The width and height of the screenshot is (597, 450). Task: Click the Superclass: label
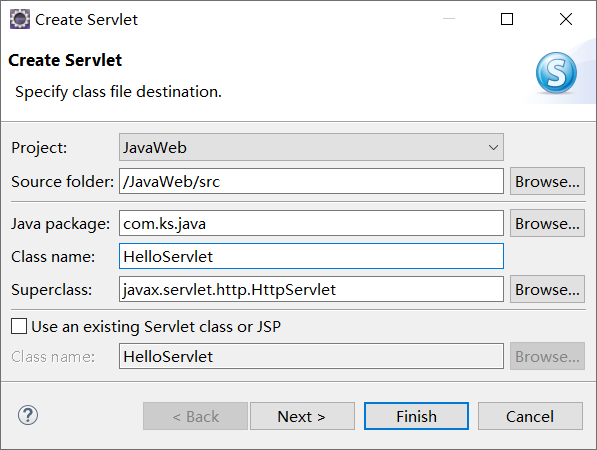click(51, 290)
